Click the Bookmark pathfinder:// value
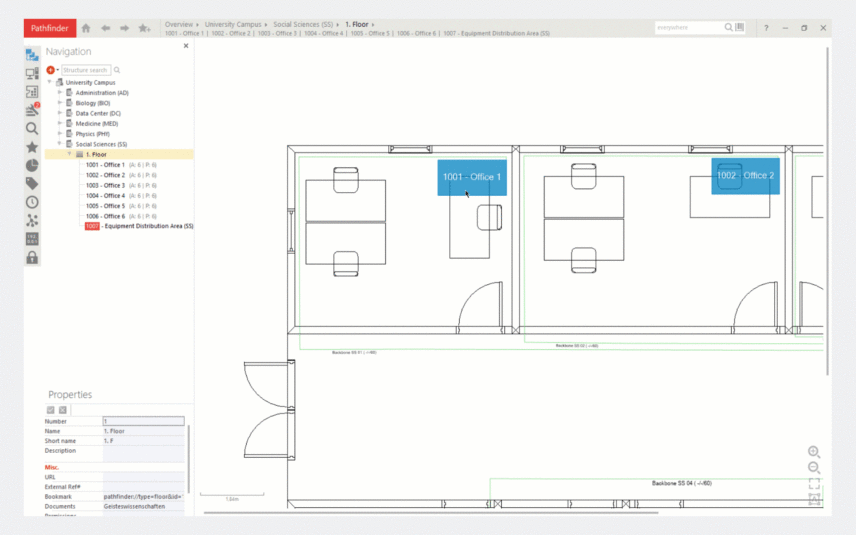856x535 pixels. 143,497
